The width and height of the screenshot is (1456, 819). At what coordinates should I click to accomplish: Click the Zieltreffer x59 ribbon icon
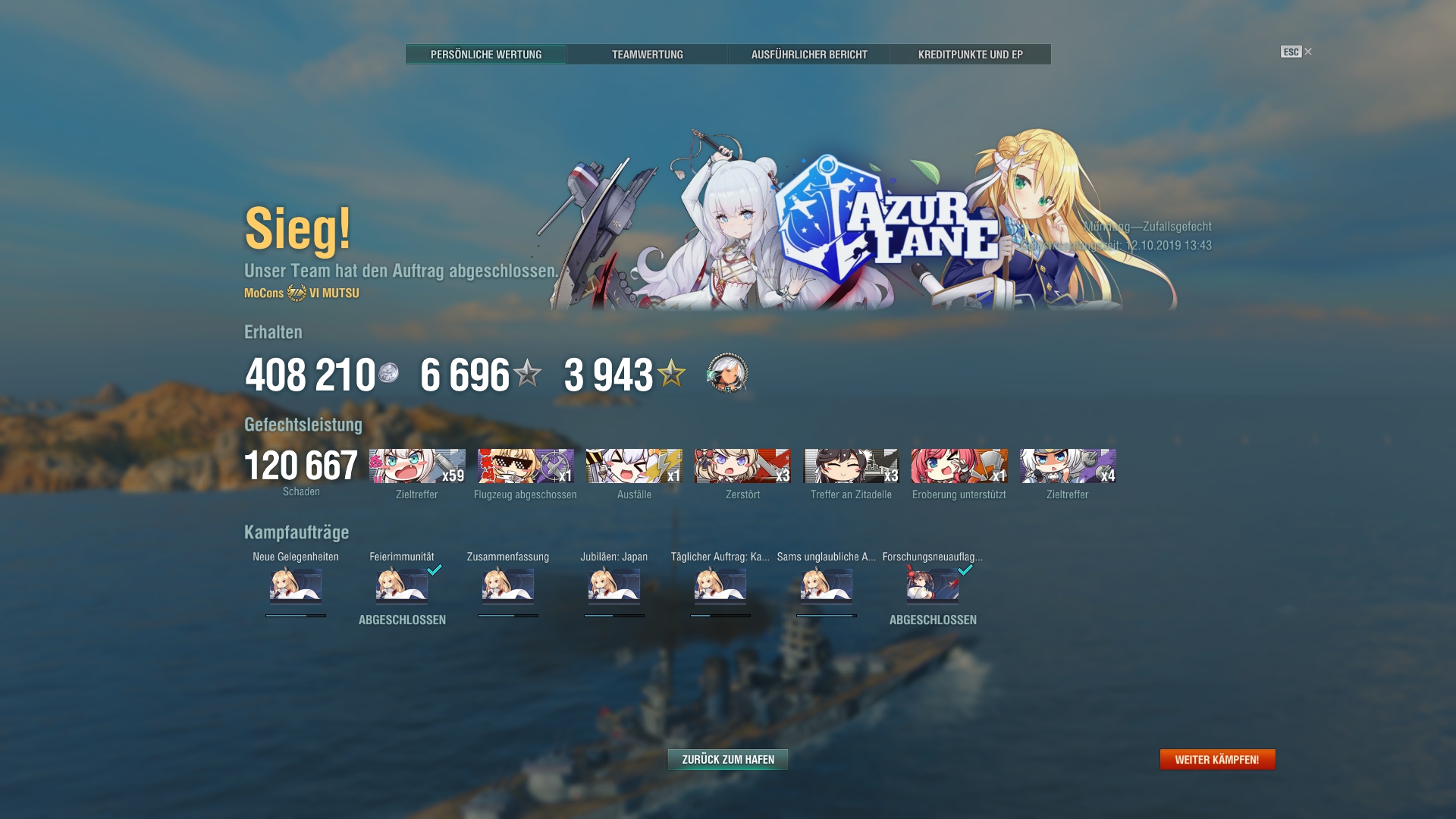[x=417, y=466]
